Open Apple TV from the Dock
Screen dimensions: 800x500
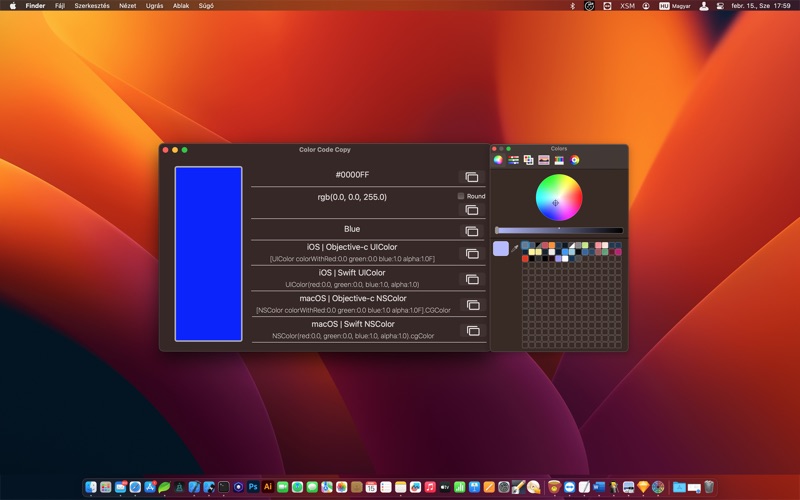pos(445,487)
